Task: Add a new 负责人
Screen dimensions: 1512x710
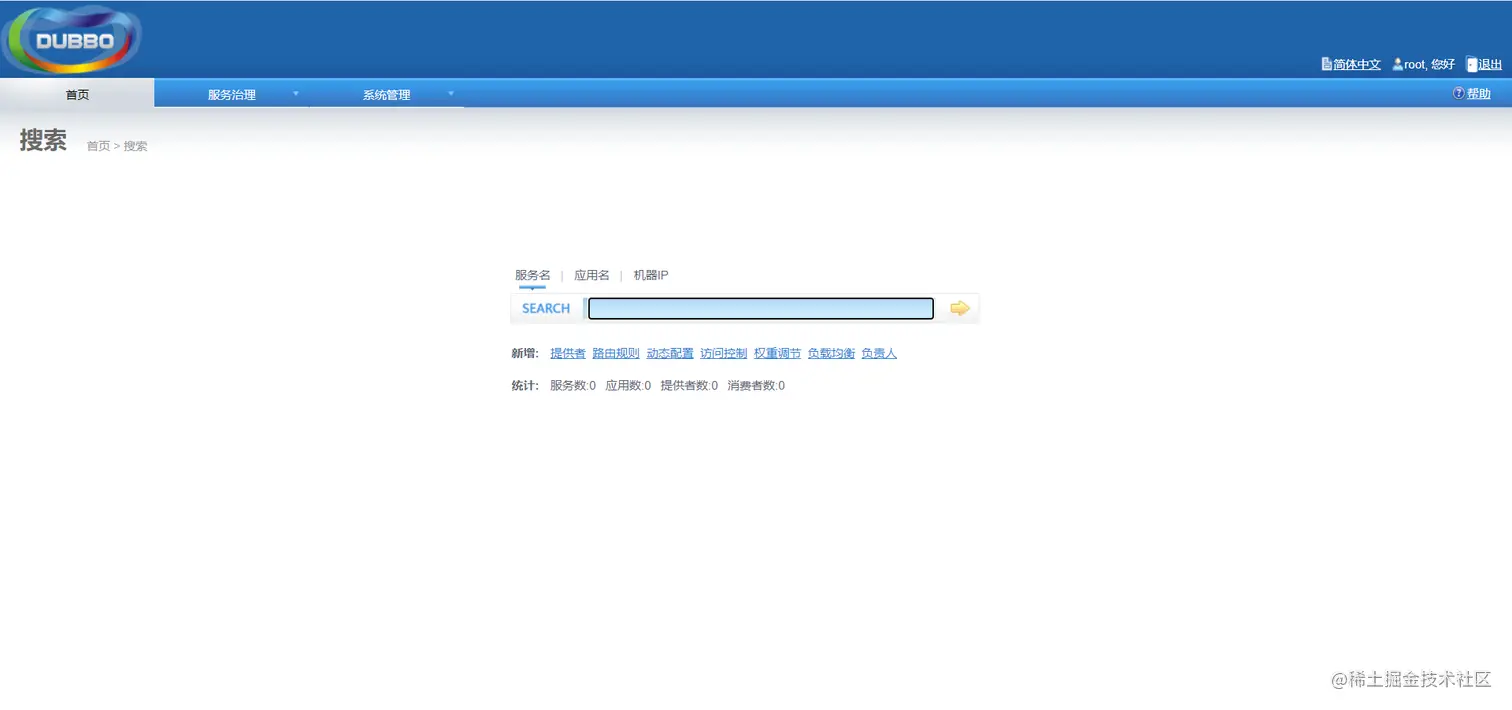Action: tap(879, 353)
